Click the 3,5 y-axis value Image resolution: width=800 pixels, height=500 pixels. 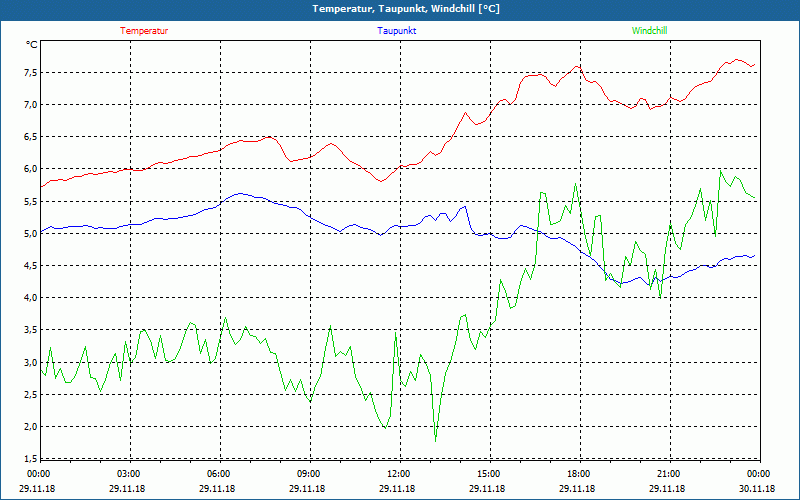30,330
